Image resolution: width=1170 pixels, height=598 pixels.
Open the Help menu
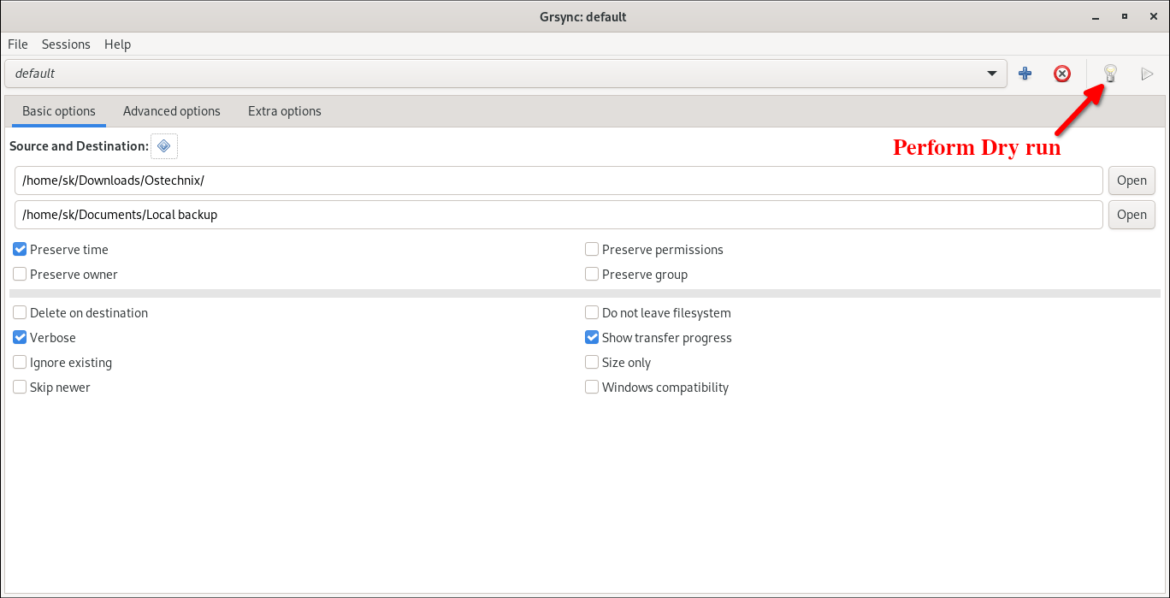(117, 44)
